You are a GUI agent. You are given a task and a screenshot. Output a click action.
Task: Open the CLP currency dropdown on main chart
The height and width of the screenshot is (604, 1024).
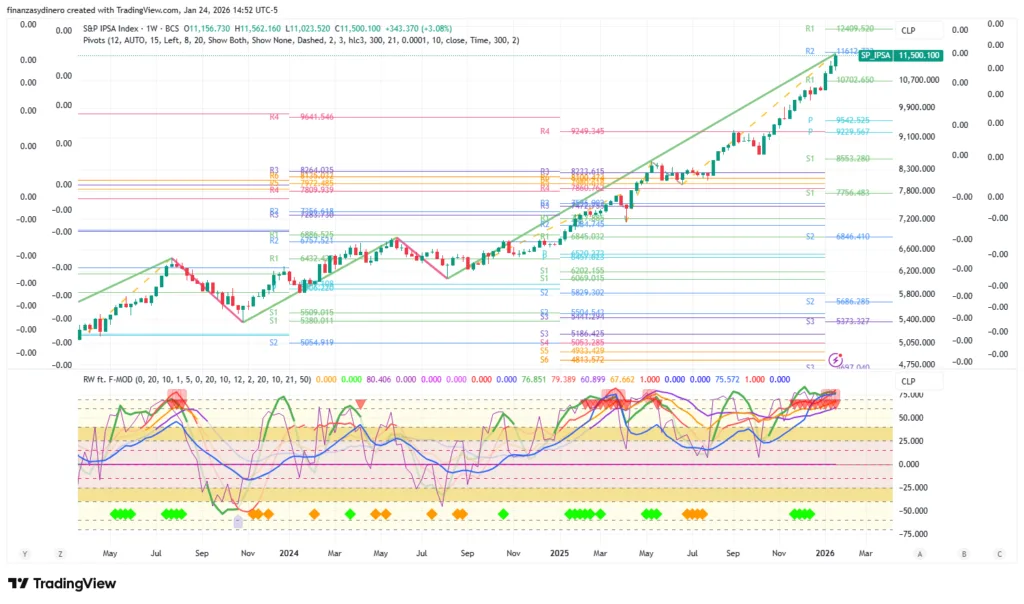[x=908, y=31]
